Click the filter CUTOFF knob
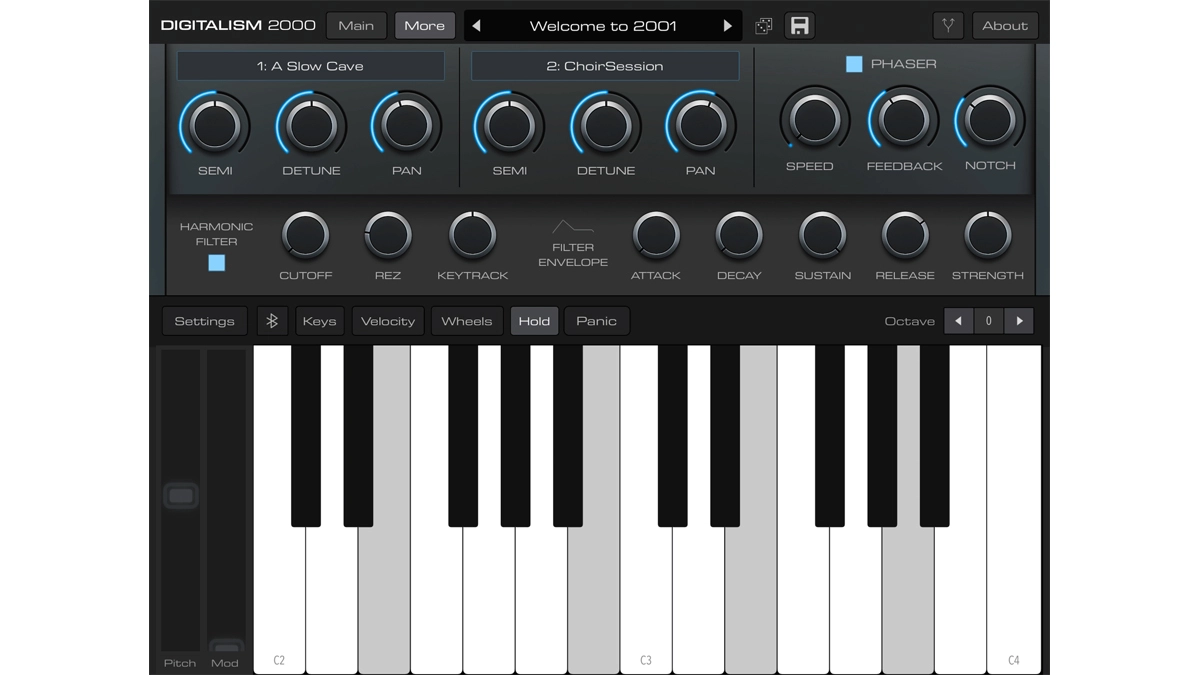Viewport: 1200px width, 675px height. 305,236
